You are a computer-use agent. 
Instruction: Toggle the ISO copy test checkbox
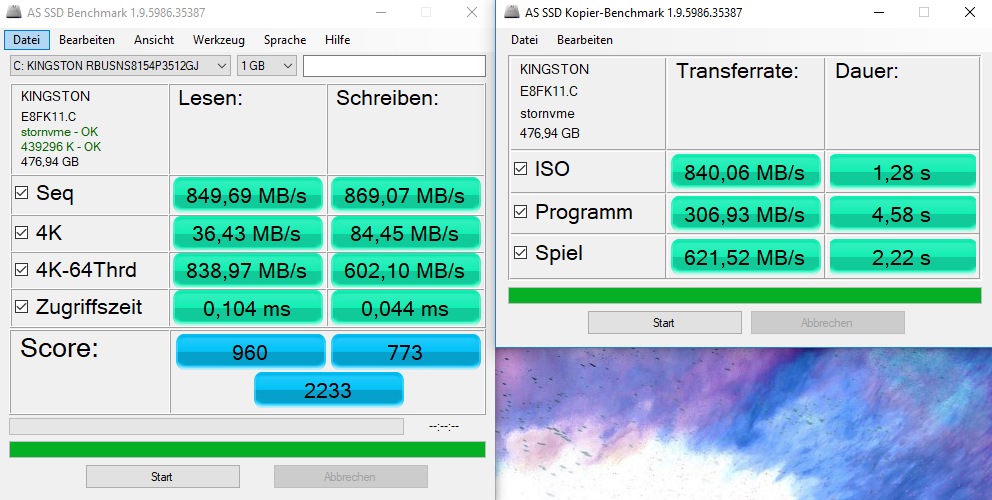520,168
